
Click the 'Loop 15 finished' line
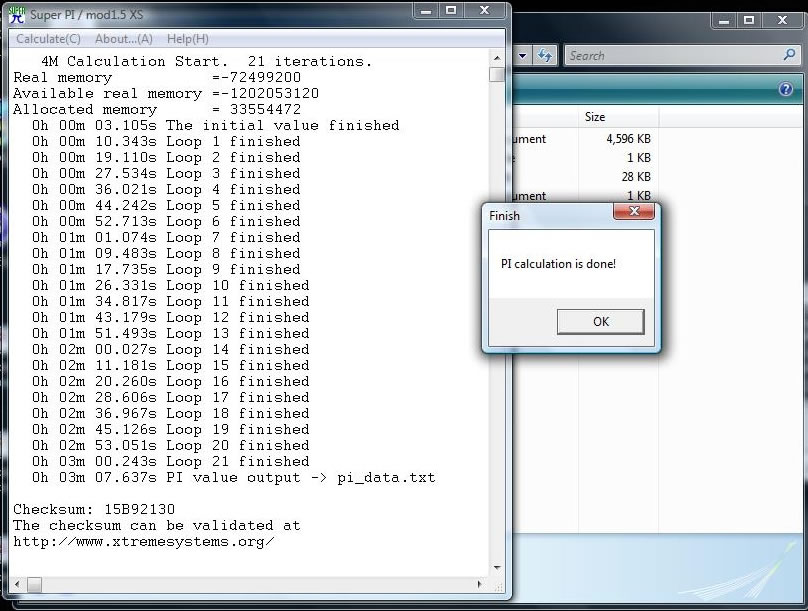[171, 365]
